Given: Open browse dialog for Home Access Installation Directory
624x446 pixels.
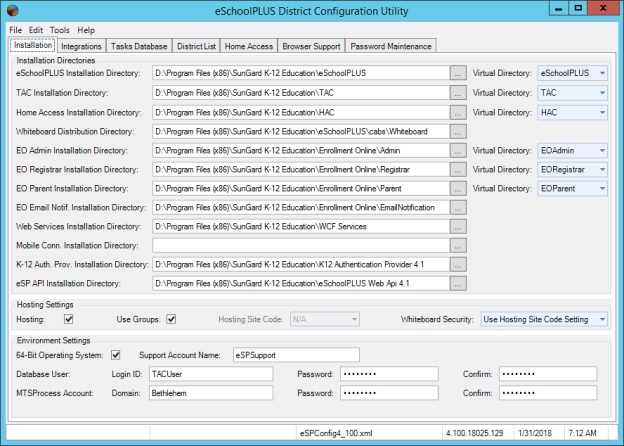Looking at the screenshot, I should point(458,112).
